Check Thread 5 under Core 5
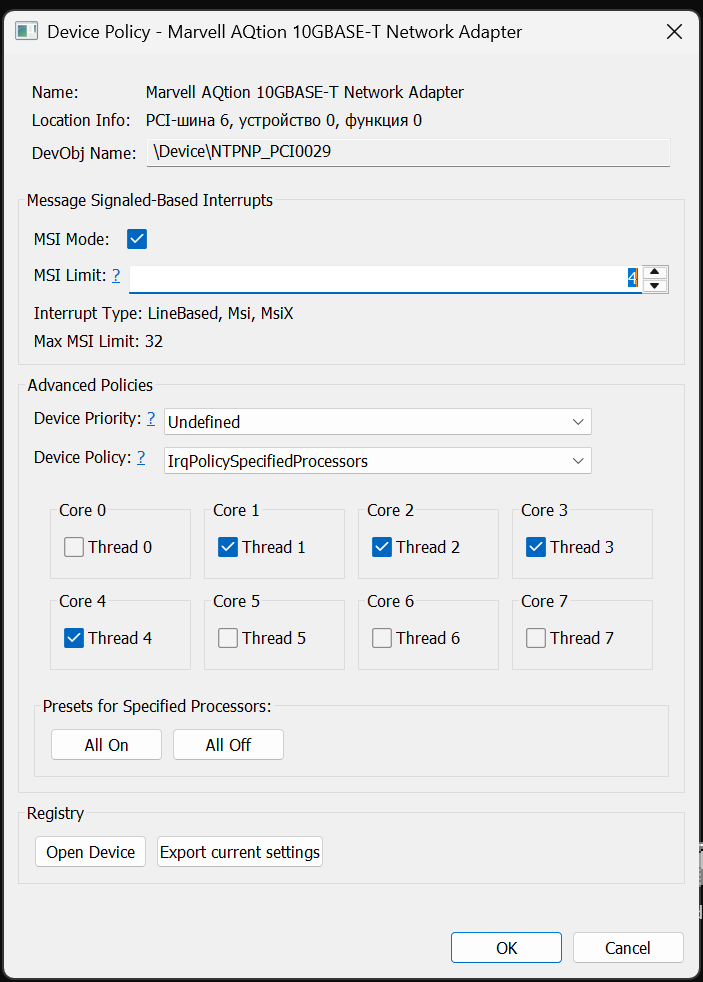This screenshot has width=703, height=982. tap(228, 638)
